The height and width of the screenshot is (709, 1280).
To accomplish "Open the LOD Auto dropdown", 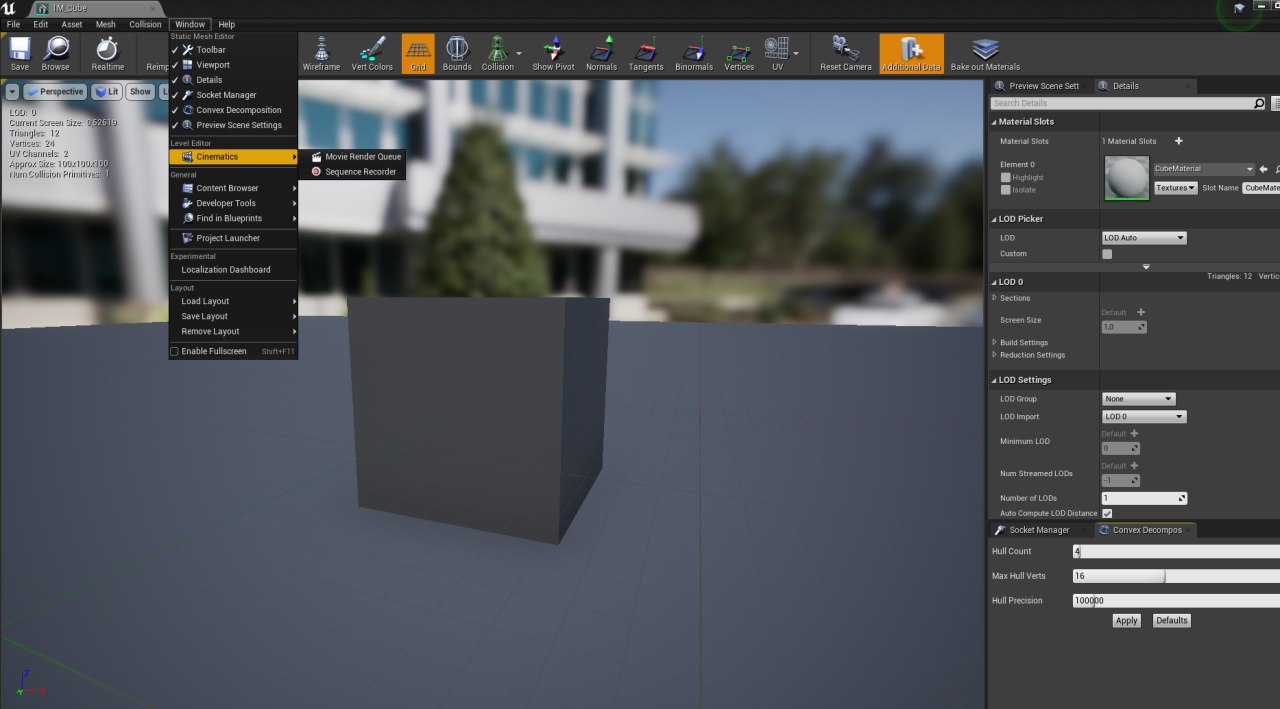I will click(1144, 238).
